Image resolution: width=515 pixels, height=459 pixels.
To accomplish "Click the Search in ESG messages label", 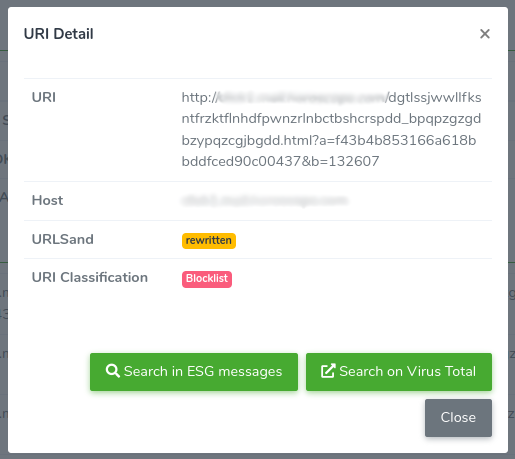I will pos(203,371).
